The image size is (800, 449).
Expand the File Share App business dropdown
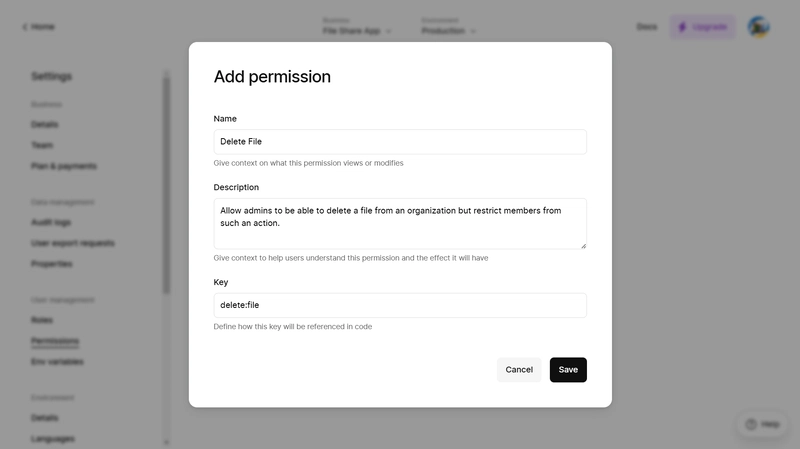[357, 31]
